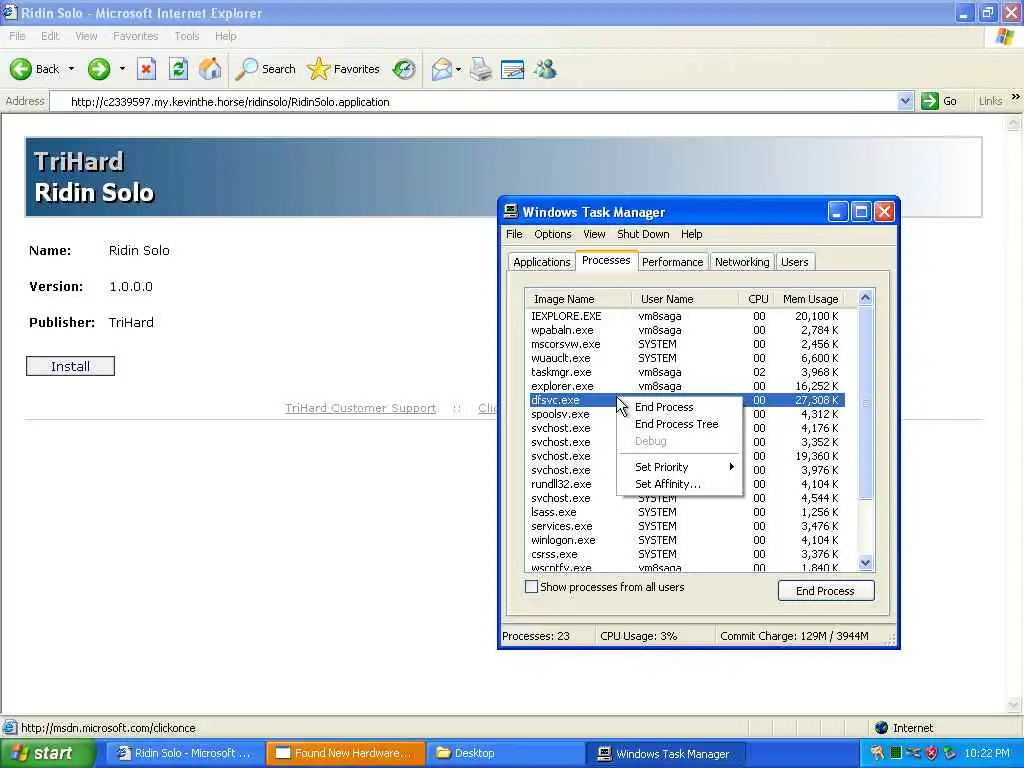Image resolution: width=1024 pixels, height=768 pixels.
Task: Click the Internet zone globe in status bar
Action: pyautogui.click(x=882, y=728)
